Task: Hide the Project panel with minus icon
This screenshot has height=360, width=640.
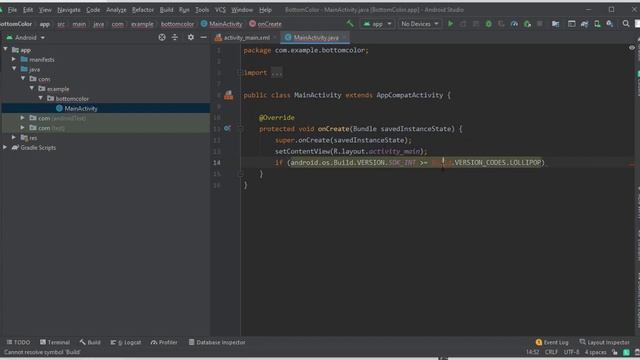Action: 203,37
